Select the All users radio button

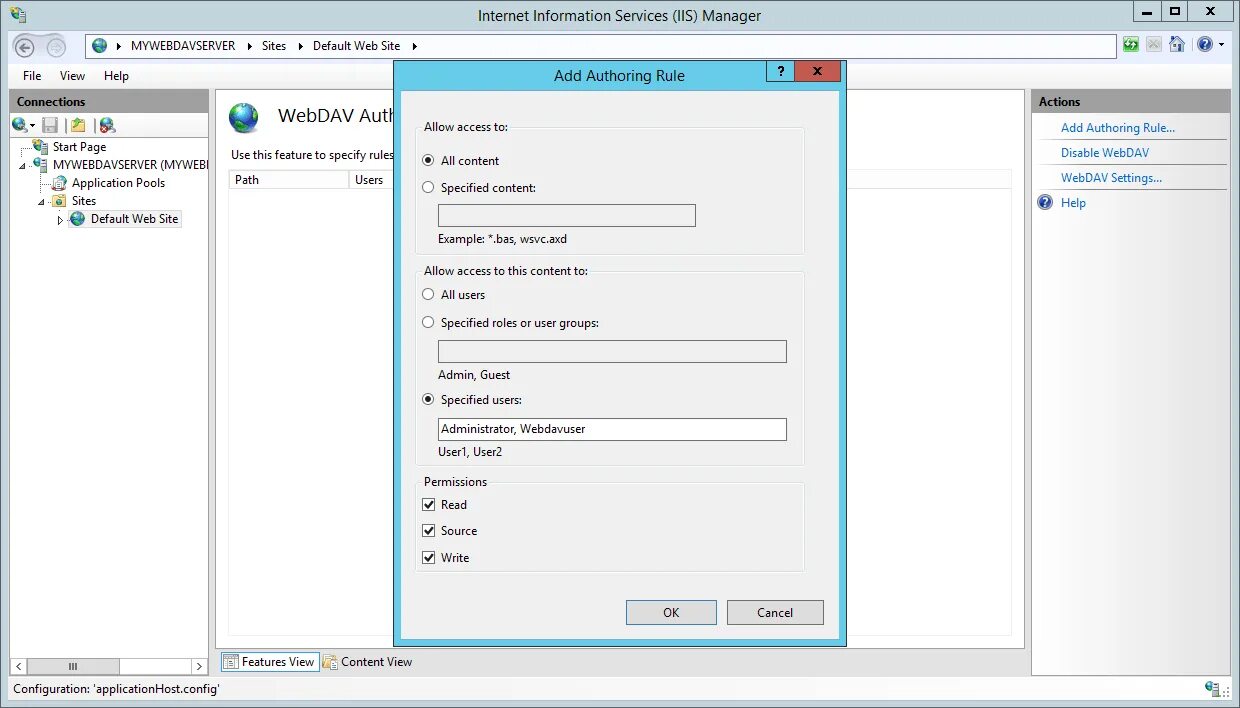(x=429, y=295)
